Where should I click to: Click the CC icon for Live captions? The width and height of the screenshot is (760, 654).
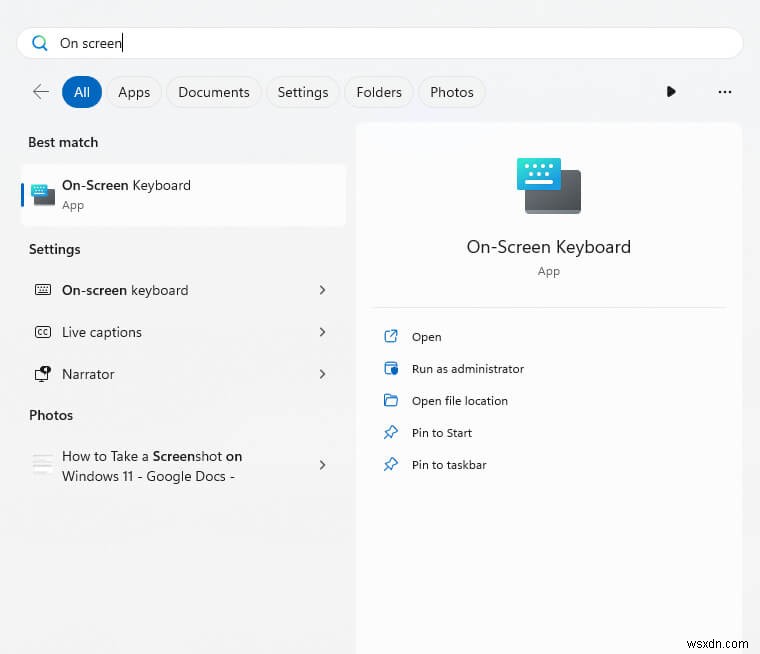[43, 332]
